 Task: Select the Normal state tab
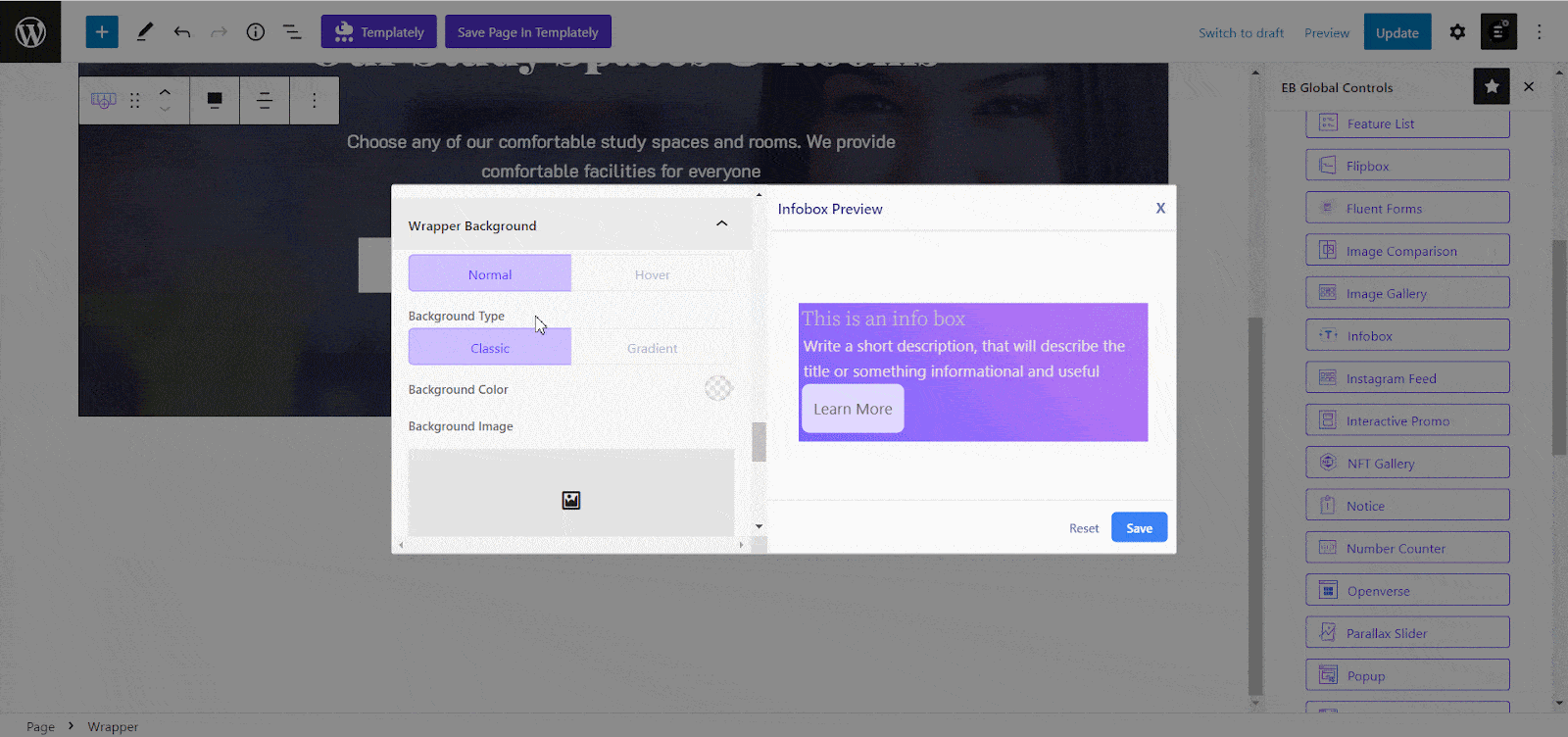coord(490,273)
